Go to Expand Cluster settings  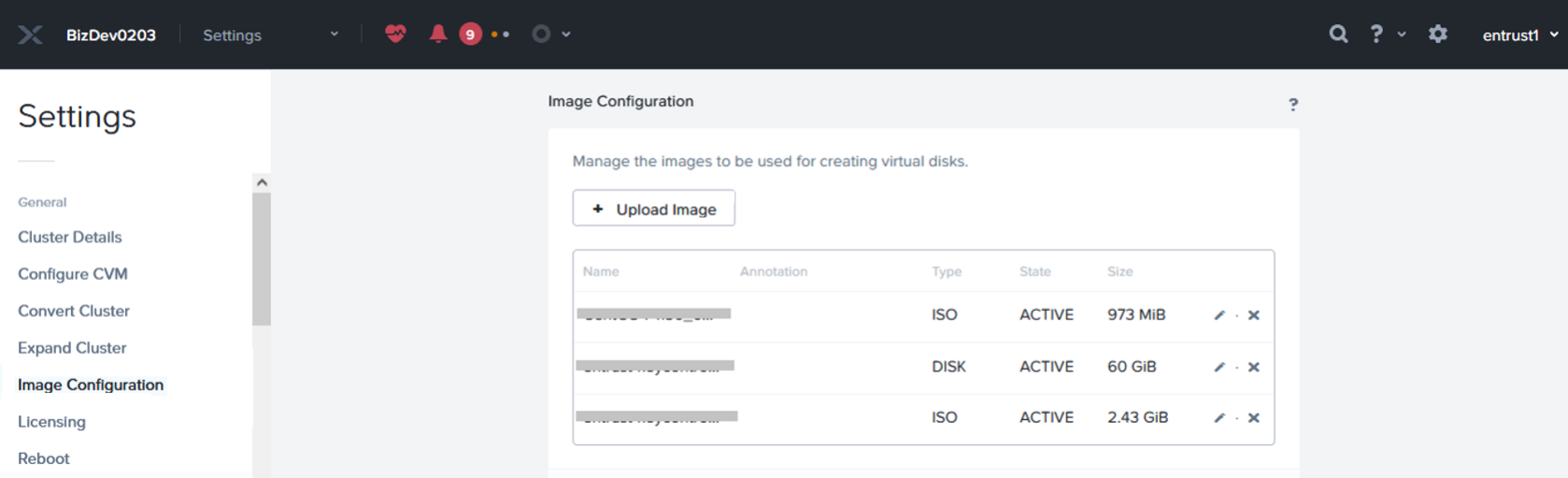click(x=72, y=348)
